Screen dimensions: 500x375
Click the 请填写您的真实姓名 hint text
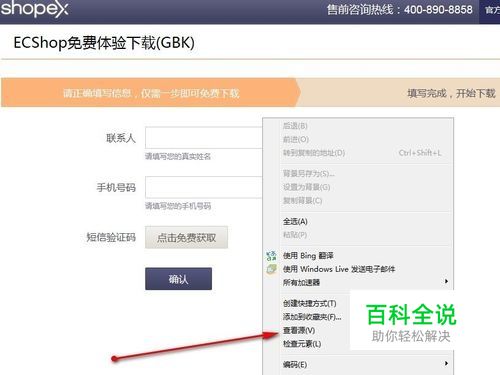point(178,156)
